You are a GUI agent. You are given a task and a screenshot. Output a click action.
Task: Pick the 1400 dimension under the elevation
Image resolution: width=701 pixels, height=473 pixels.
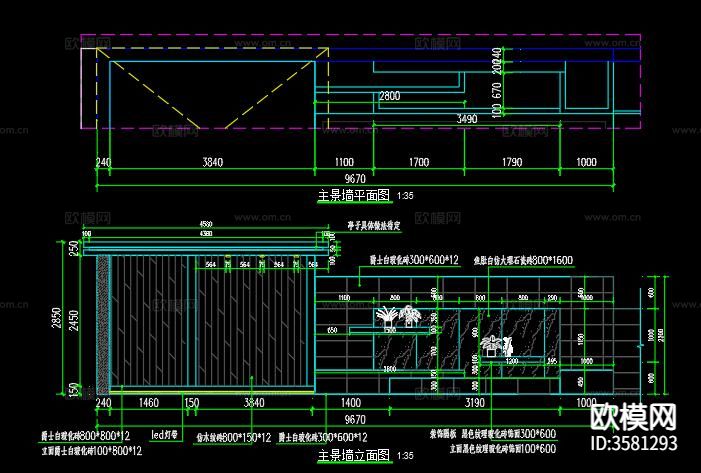click(351, 402)
